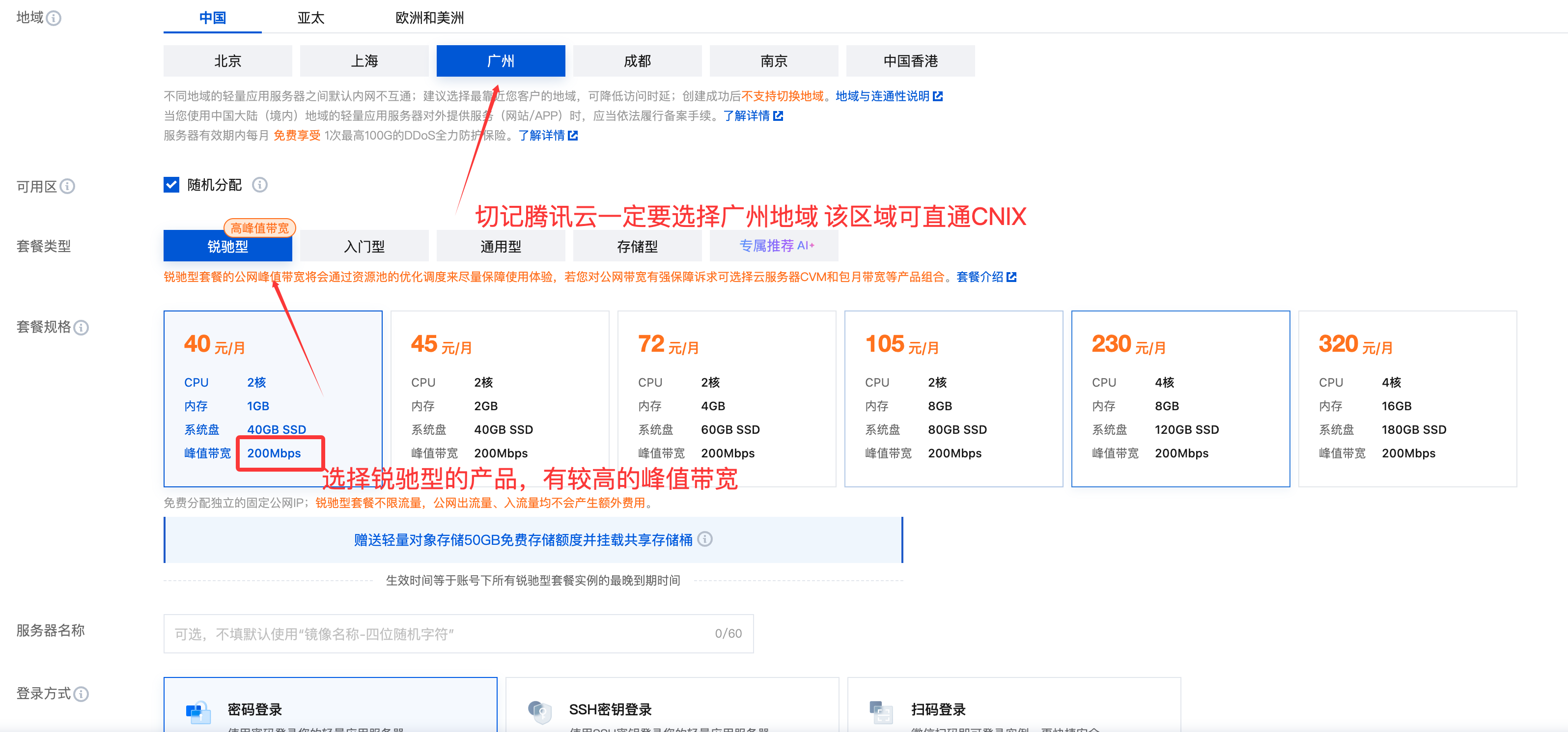
Task: Select the 成都 region button
Action: 637,60
